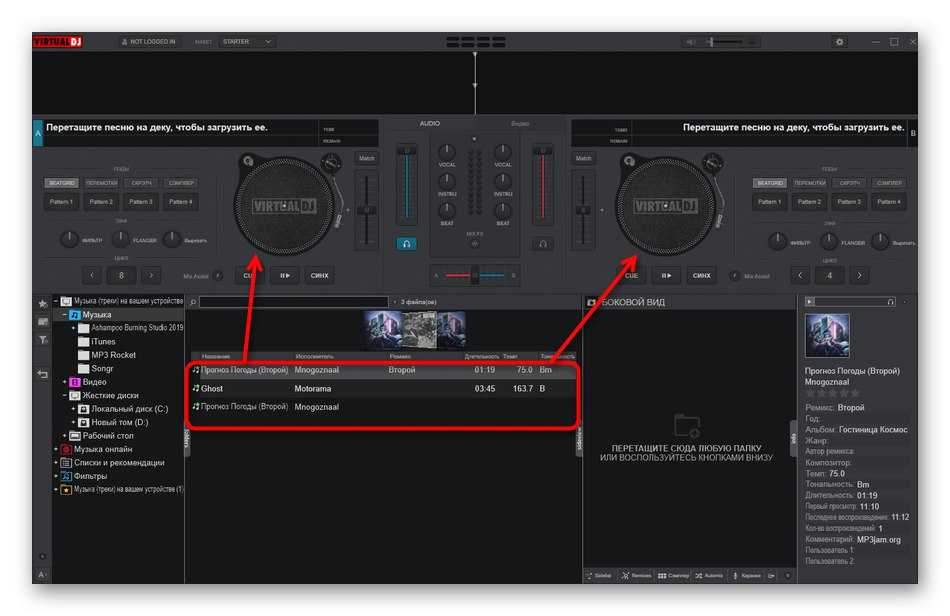Toggle deck A Mix Assist button

[218, 276]
